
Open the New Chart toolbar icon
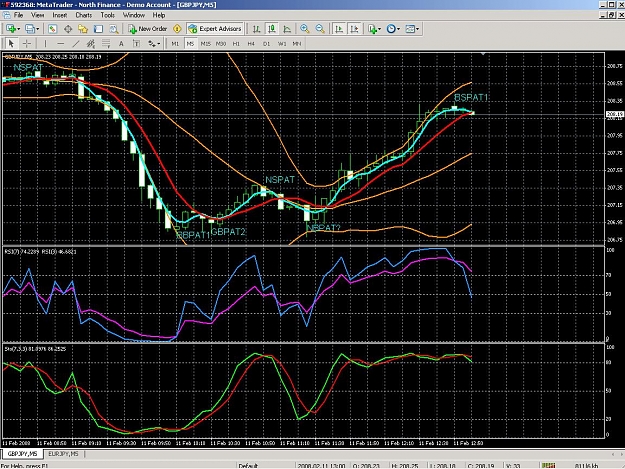point(11,29)
